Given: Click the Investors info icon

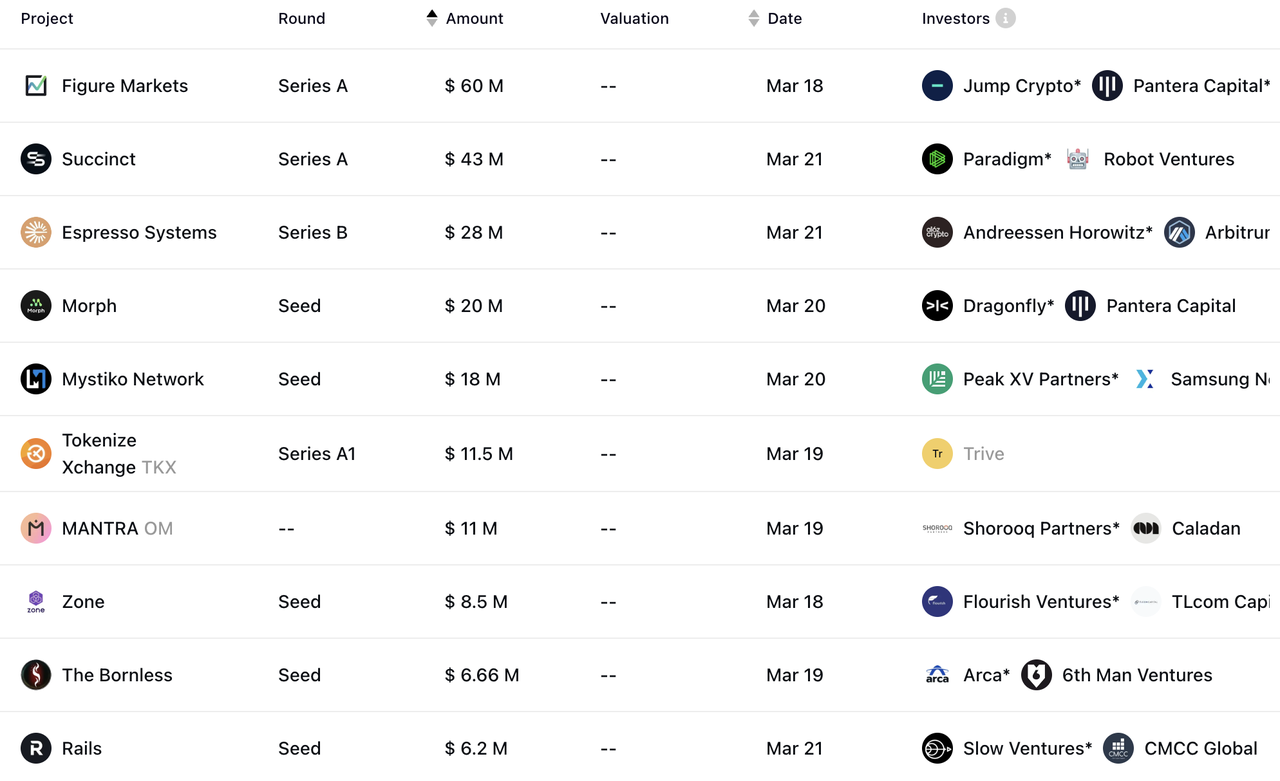Looking at the screenshot, I should click(1006, 18).
